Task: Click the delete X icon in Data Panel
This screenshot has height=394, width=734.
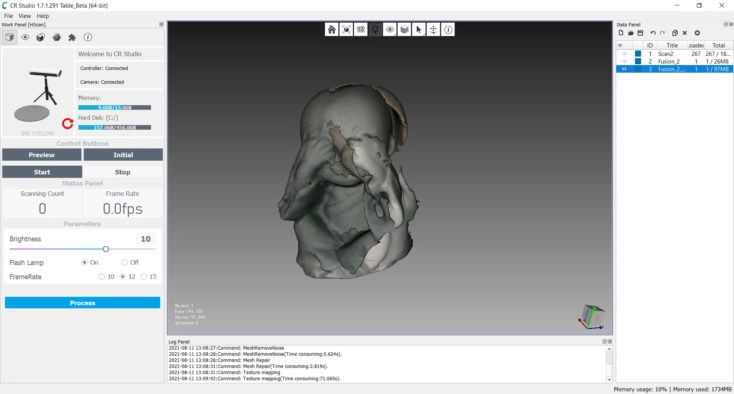Action: 684,33
